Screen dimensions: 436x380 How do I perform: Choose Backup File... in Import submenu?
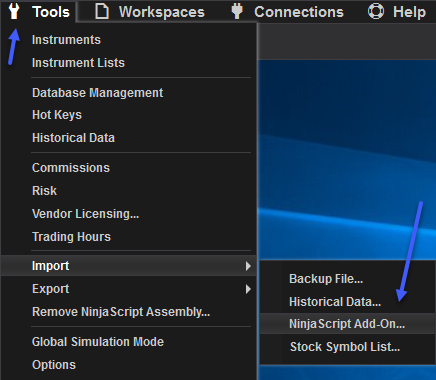click(x=326, y=279)
